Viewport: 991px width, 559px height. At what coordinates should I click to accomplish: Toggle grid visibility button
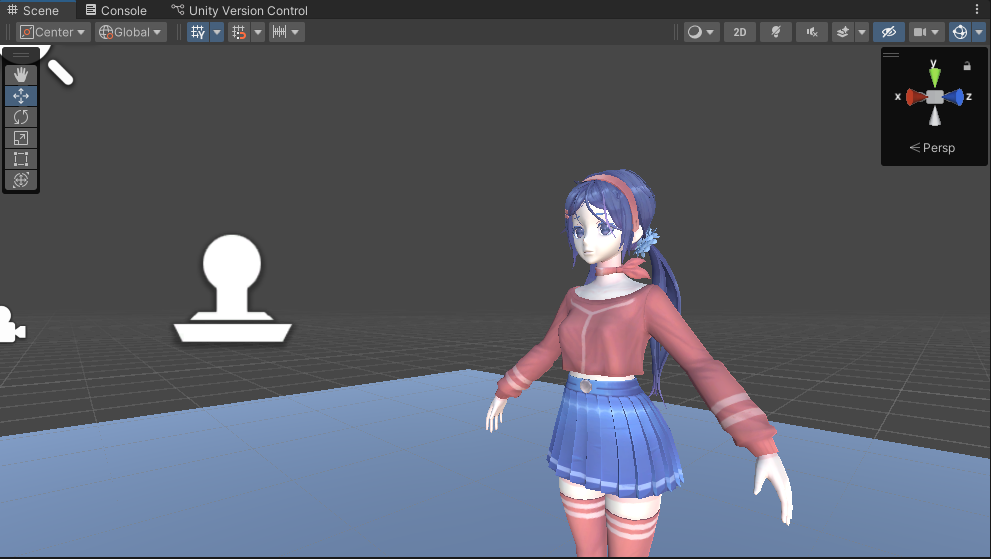click(198, 32)
